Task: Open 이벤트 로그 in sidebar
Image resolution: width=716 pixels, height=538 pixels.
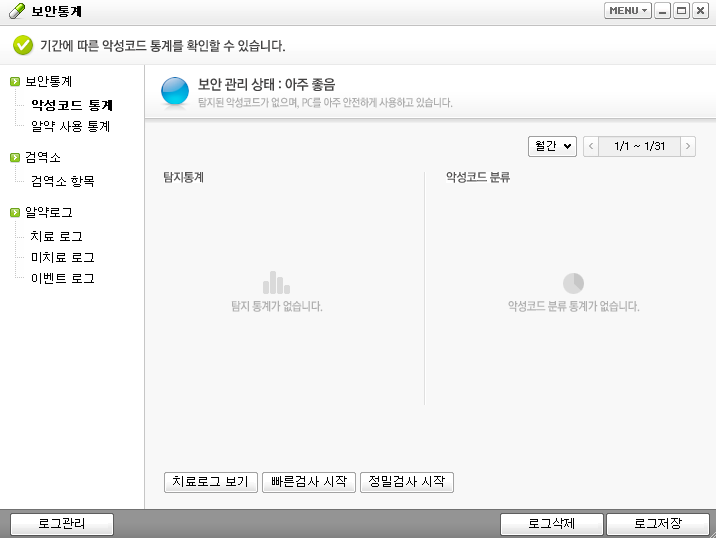Action: pyautogui.click(x=63, y=278)
